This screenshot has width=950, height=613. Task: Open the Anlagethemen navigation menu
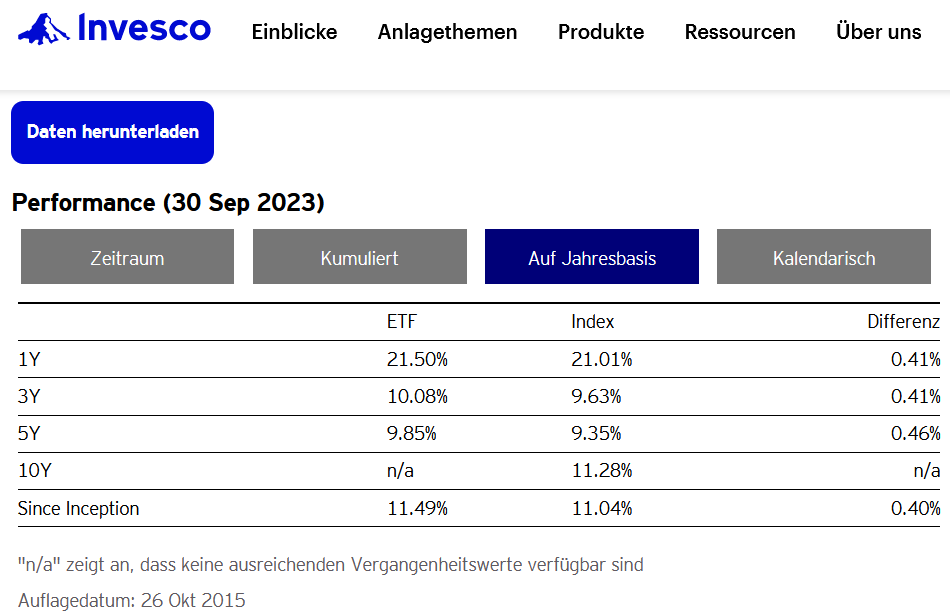pyautogui.click(x=447, y=32)
